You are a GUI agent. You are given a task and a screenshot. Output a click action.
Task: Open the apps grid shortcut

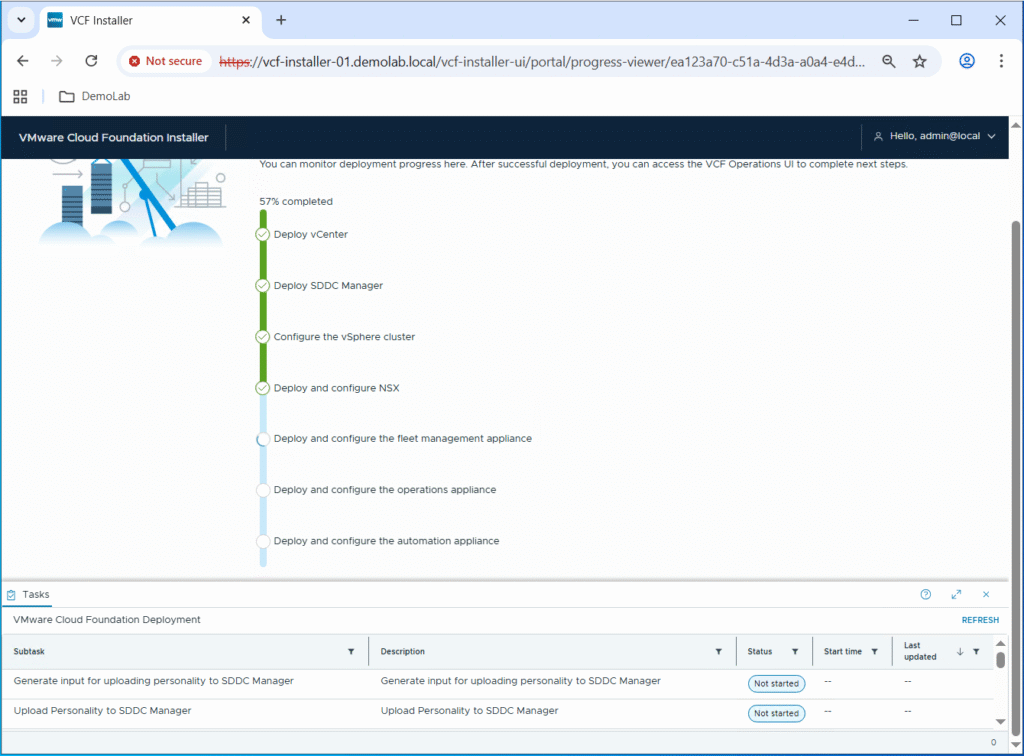[x=20, y=97]
